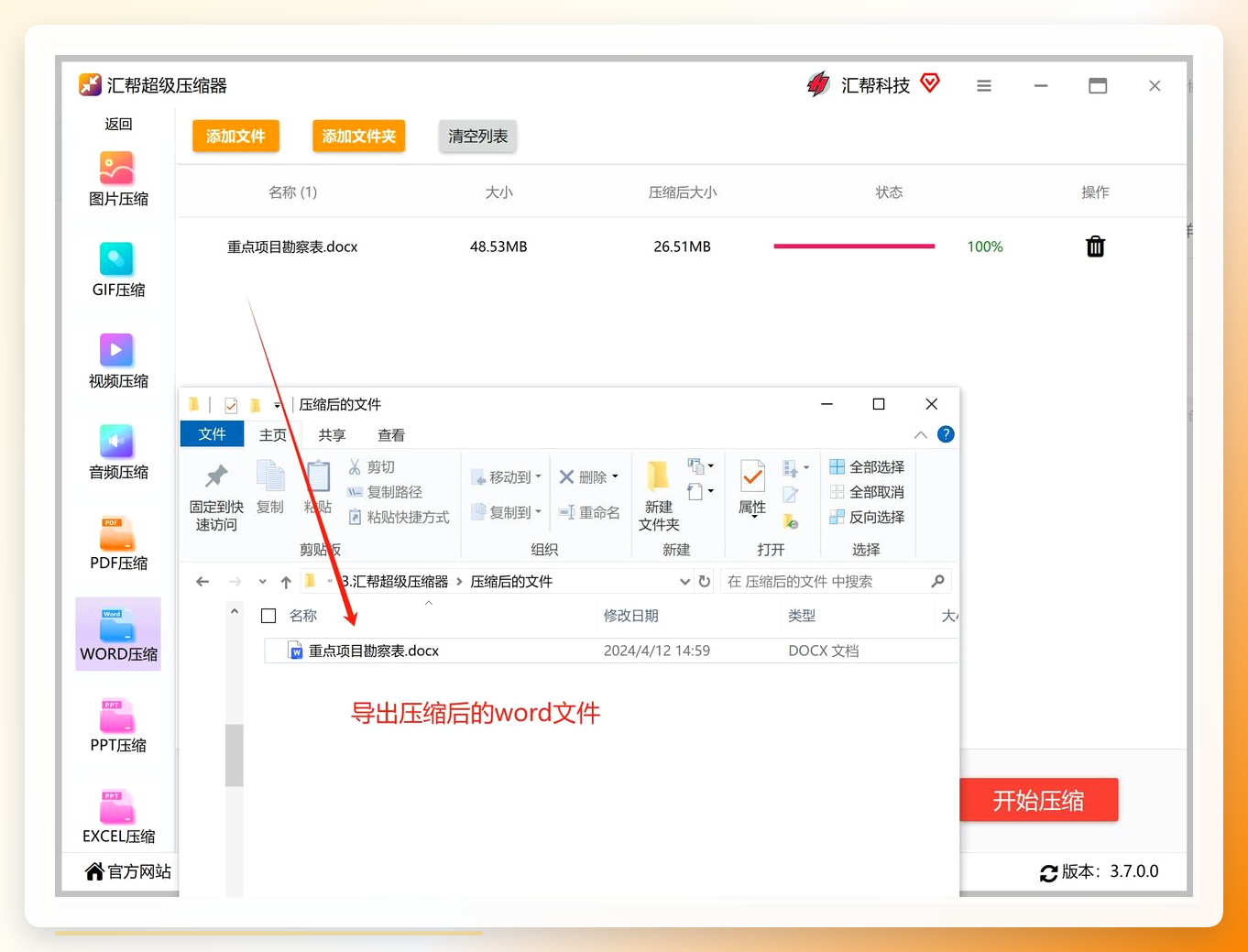Click the 官方网站 home icon link
Image resolution: width=1248 pixels, height=952 pixels.
point(128,871)
